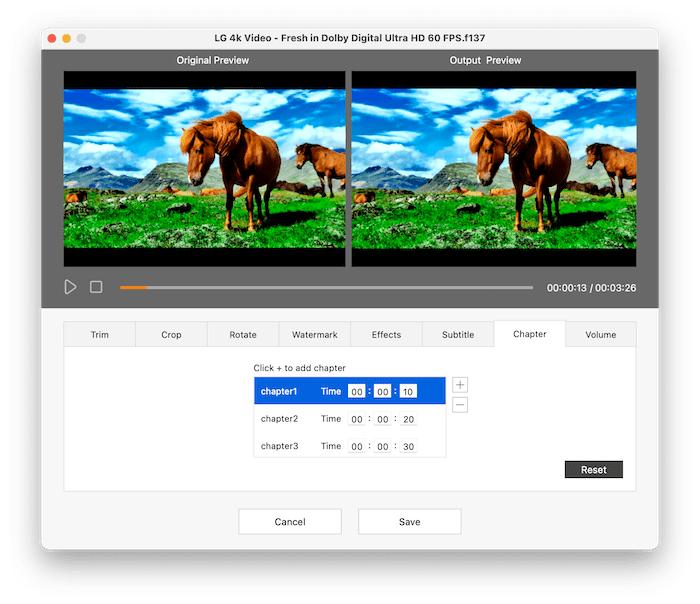Screen dimensions: 700x604
Task: Switch to the Trim tab
Action: (x=99, y=335)
